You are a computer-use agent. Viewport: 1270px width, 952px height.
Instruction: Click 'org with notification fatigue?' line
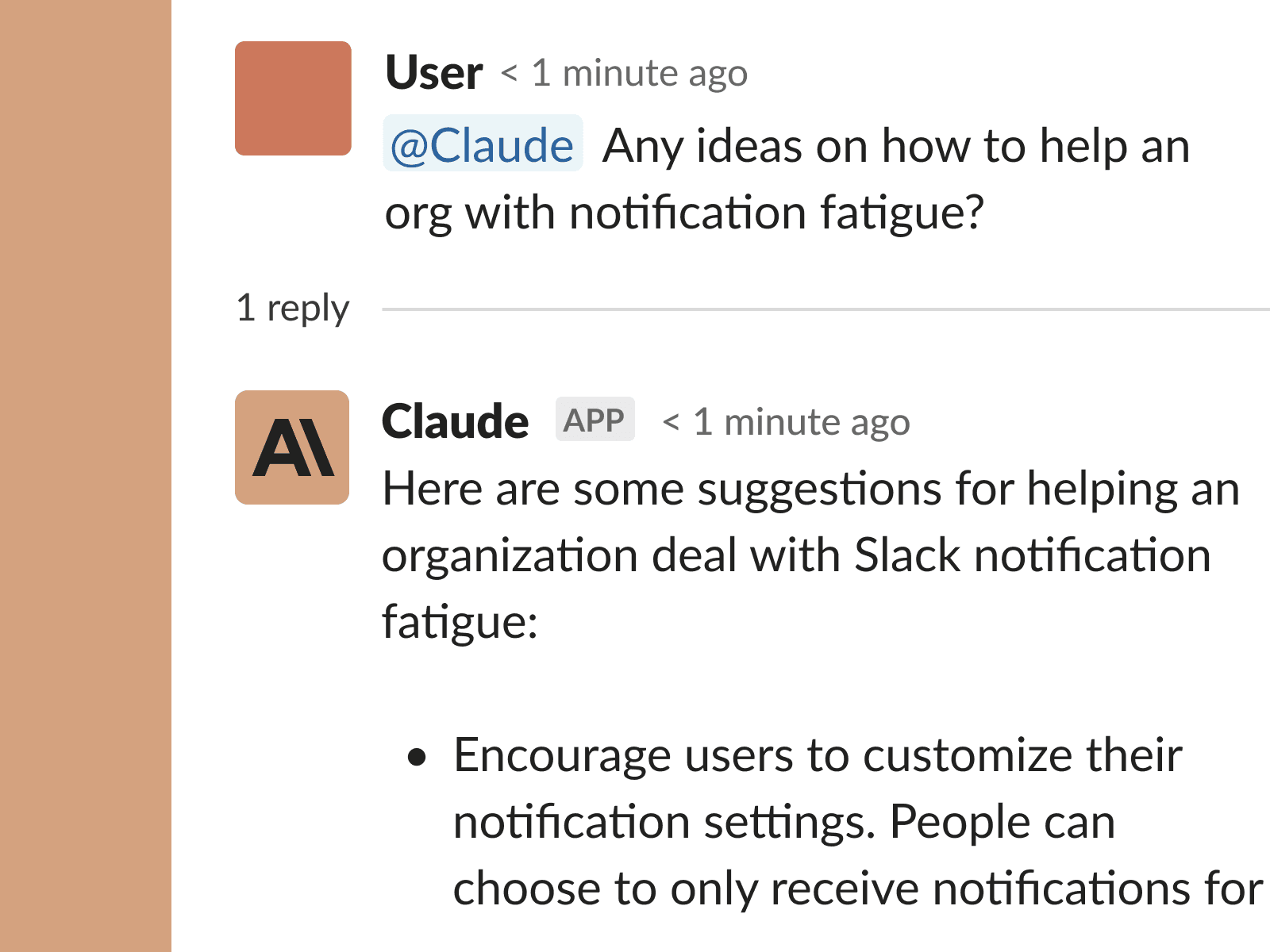683,213
